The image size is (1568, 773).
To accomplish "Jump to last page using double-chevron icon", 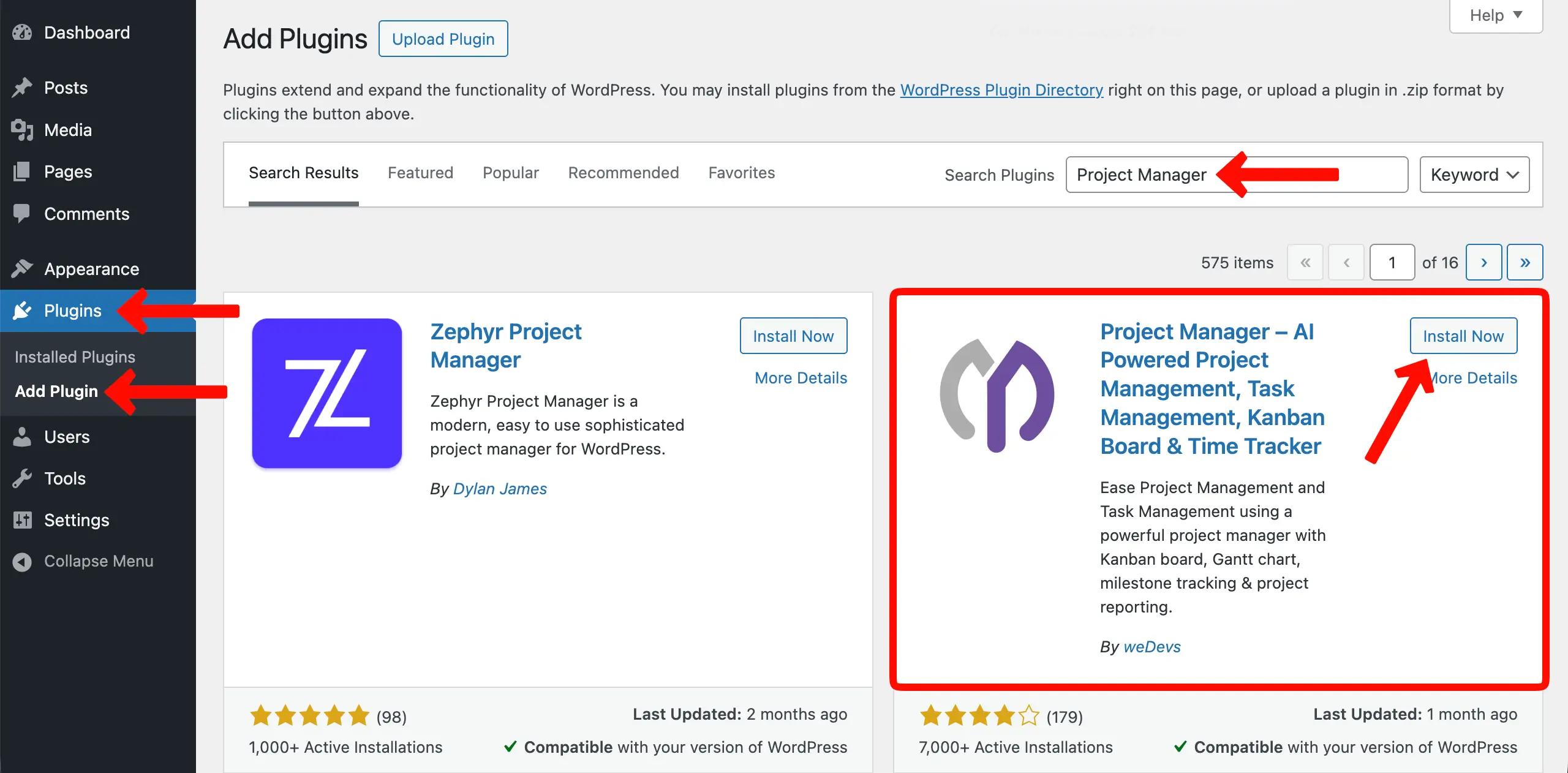I will (x=1525, y=262).
